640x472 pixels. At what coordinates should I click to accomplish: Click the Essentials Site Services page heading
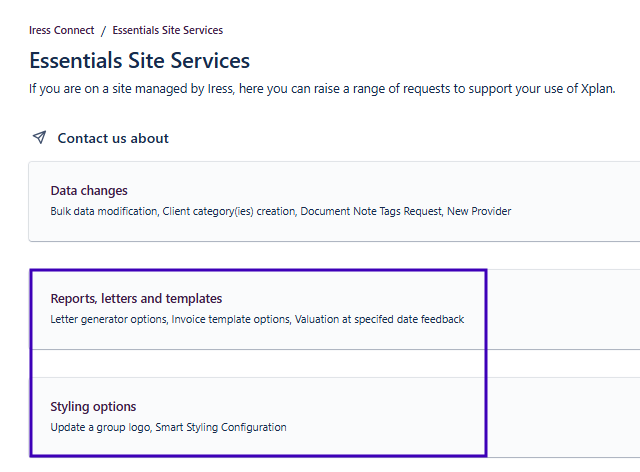139,61
